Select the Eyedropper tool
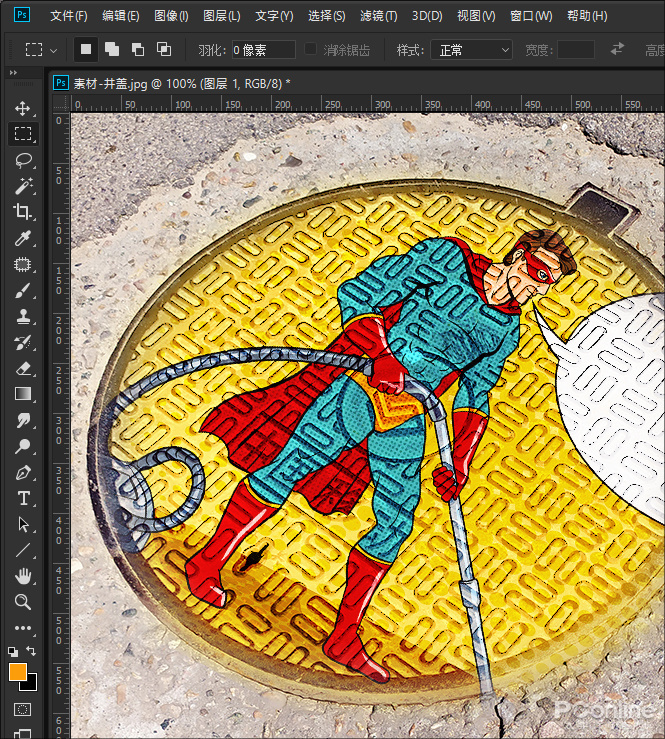Screen dimensions: 665x739 point(22,238)
